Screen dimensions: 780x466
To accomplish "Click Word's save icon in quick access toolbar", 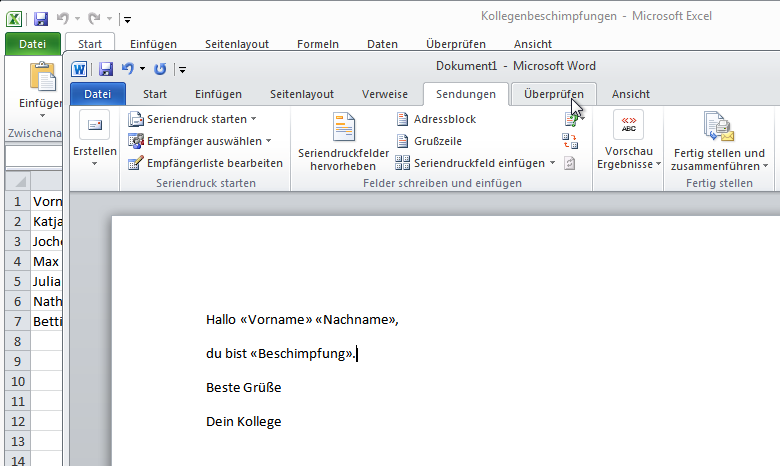I will [x=105, y=69].
